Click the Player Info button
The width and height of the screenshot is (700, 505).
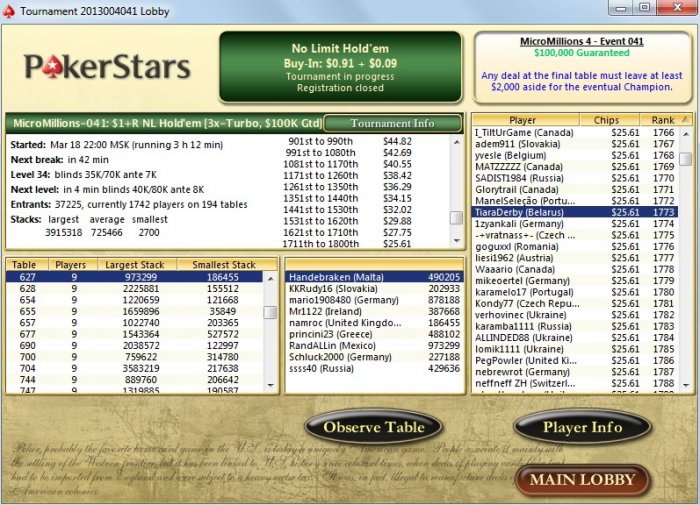(582, 427)
